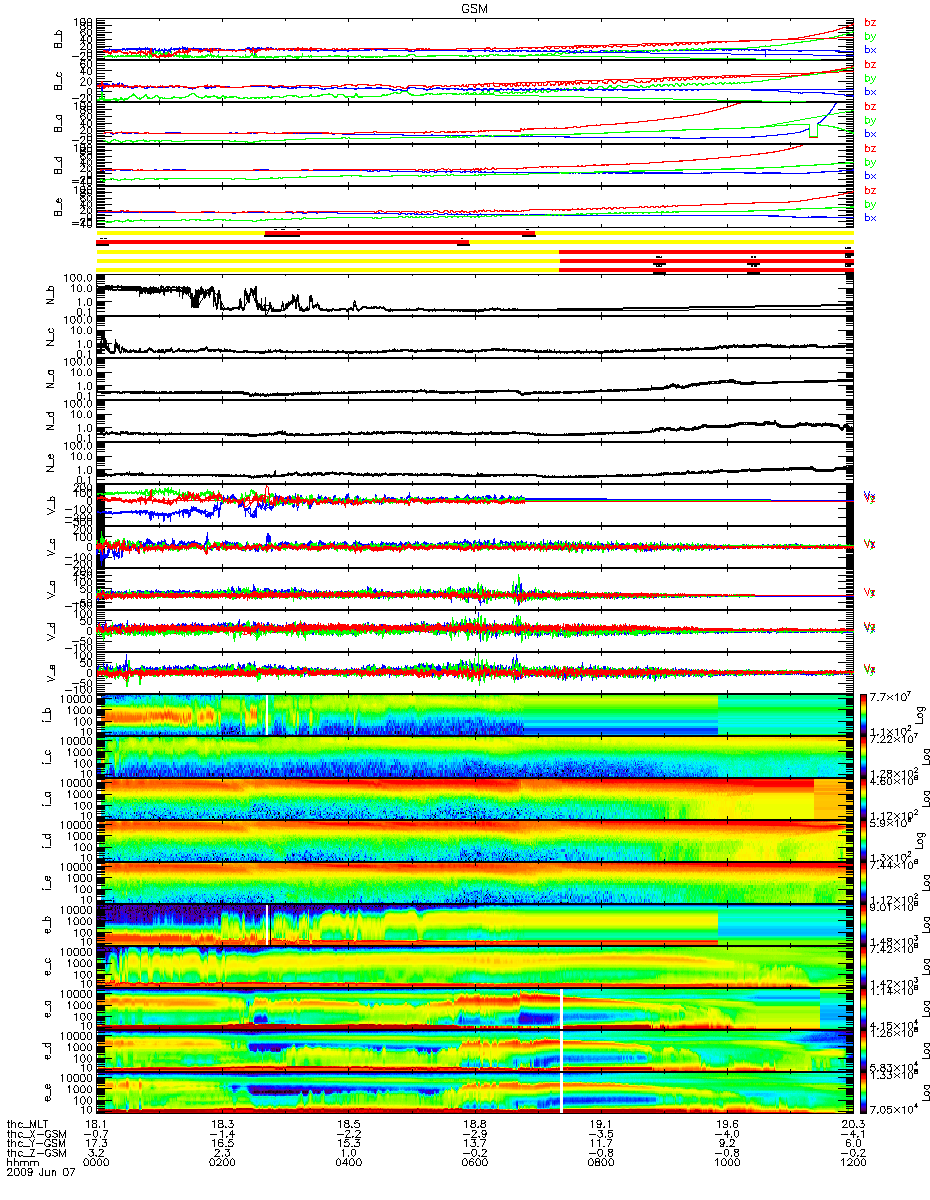Image resolution: width=930 pixels, height=1200 pixels.
Task: Click the B_b axis label
Action: pos(60,39)
